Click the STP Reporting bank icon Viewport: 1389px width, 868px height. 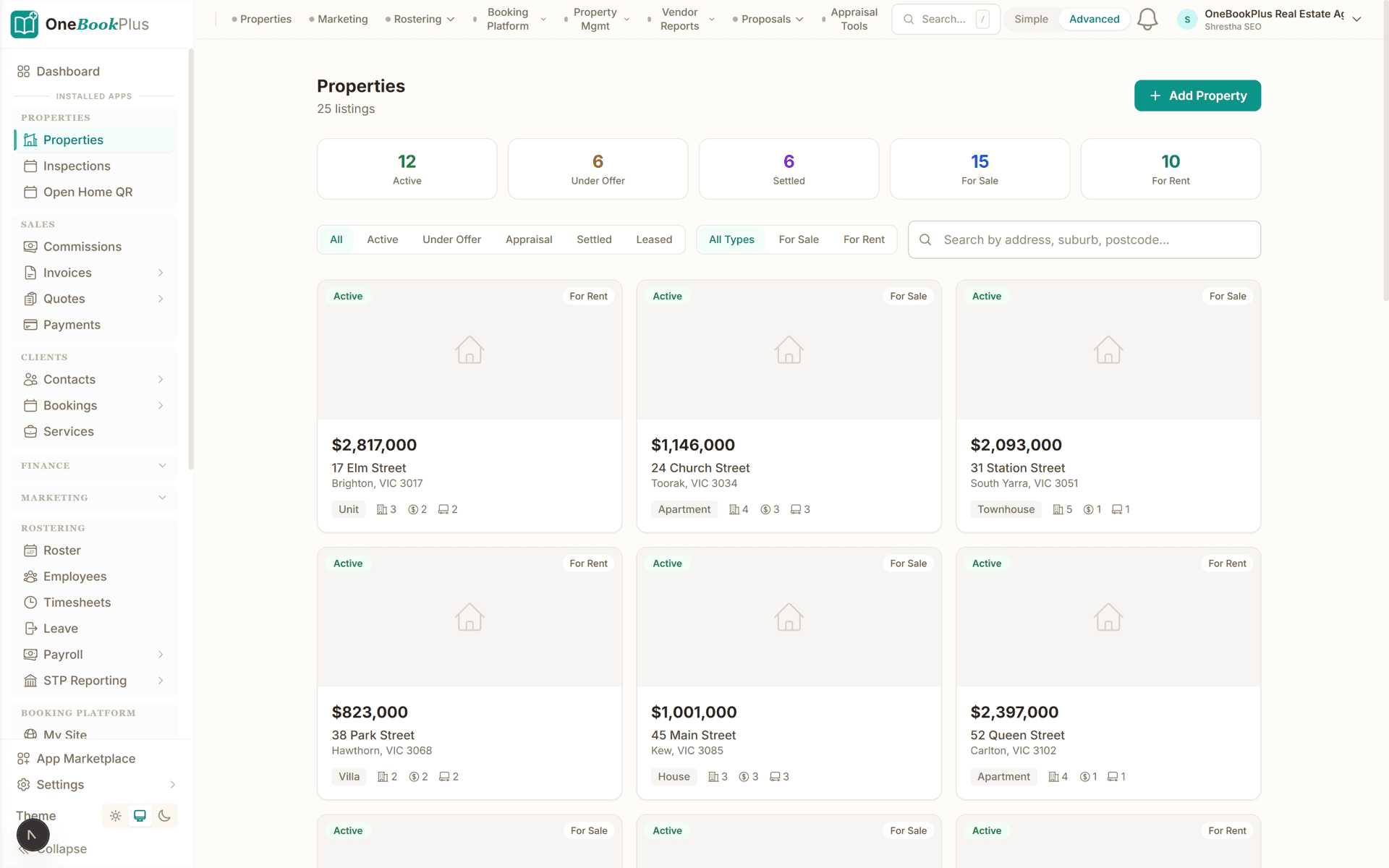click(30, 681)
